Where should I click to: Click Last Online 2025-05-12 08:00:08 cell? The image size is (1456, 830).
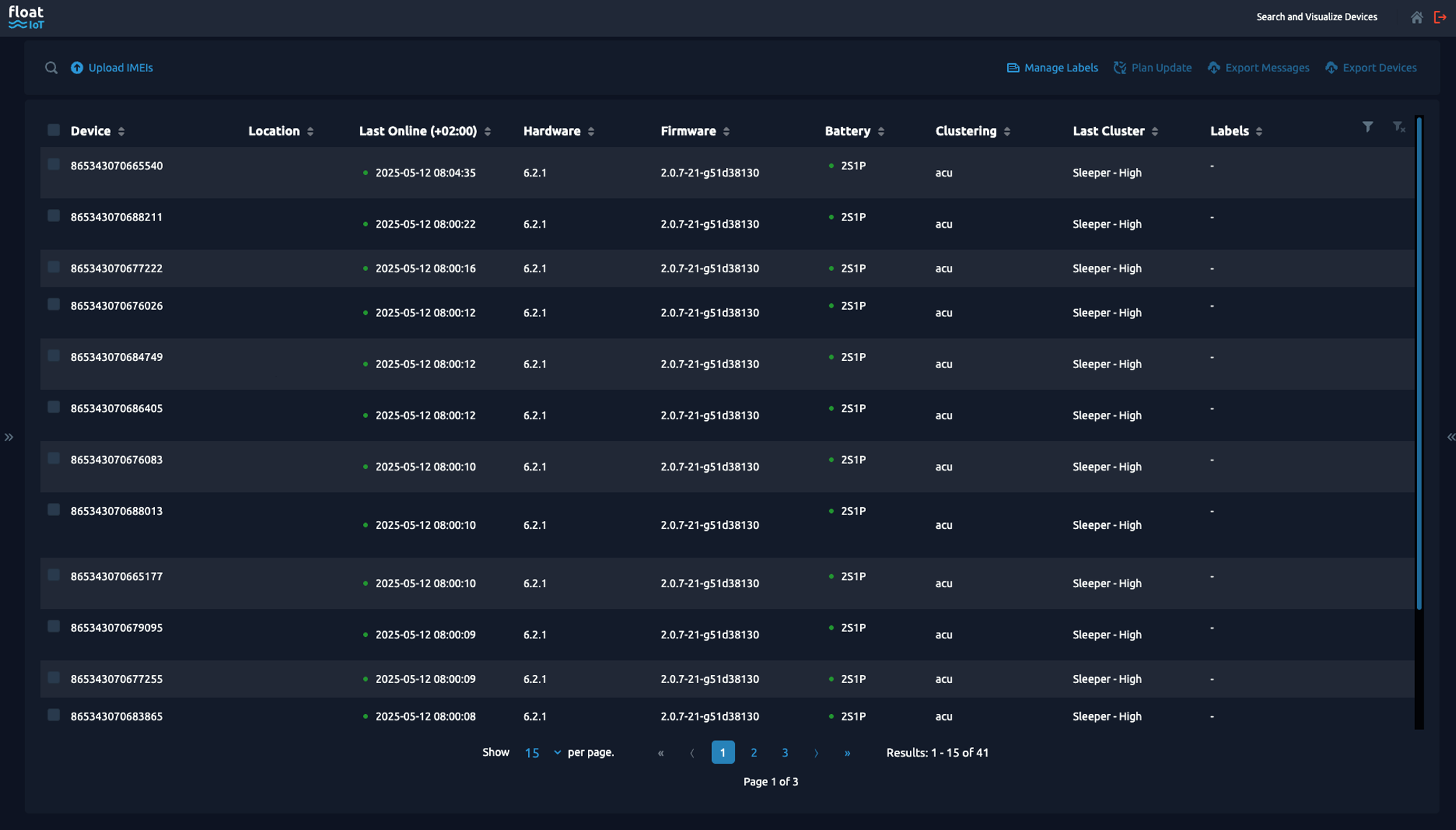425,716
